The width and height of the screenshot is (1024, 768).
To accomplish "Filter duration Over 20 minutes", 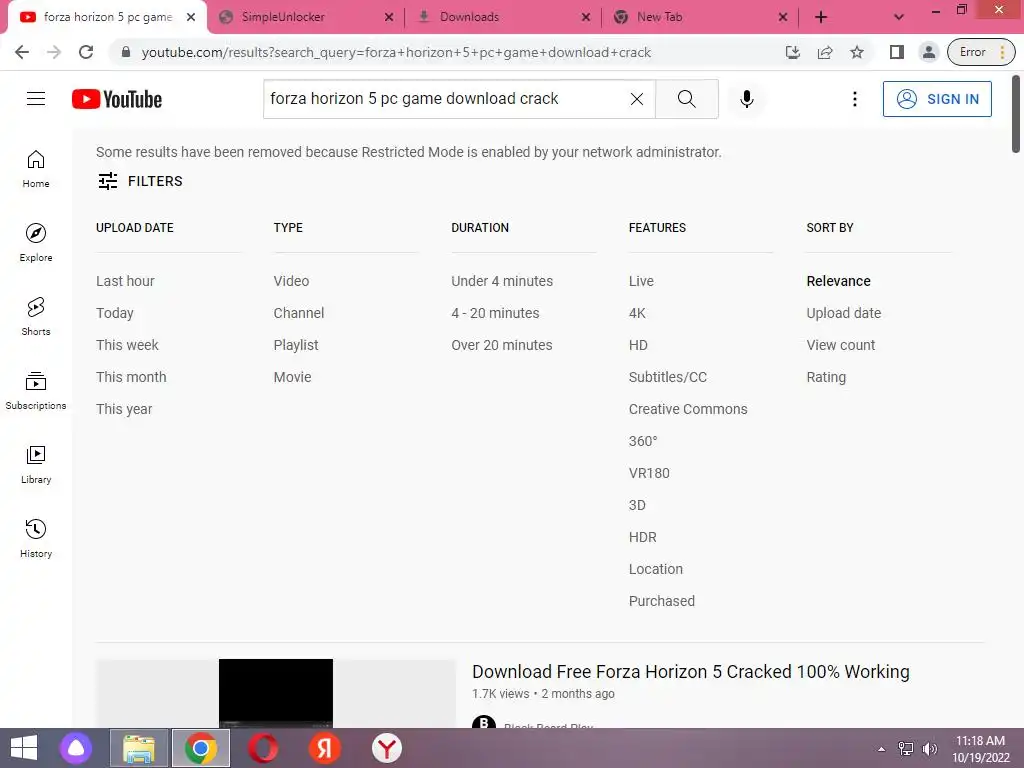I will point(502,345).
